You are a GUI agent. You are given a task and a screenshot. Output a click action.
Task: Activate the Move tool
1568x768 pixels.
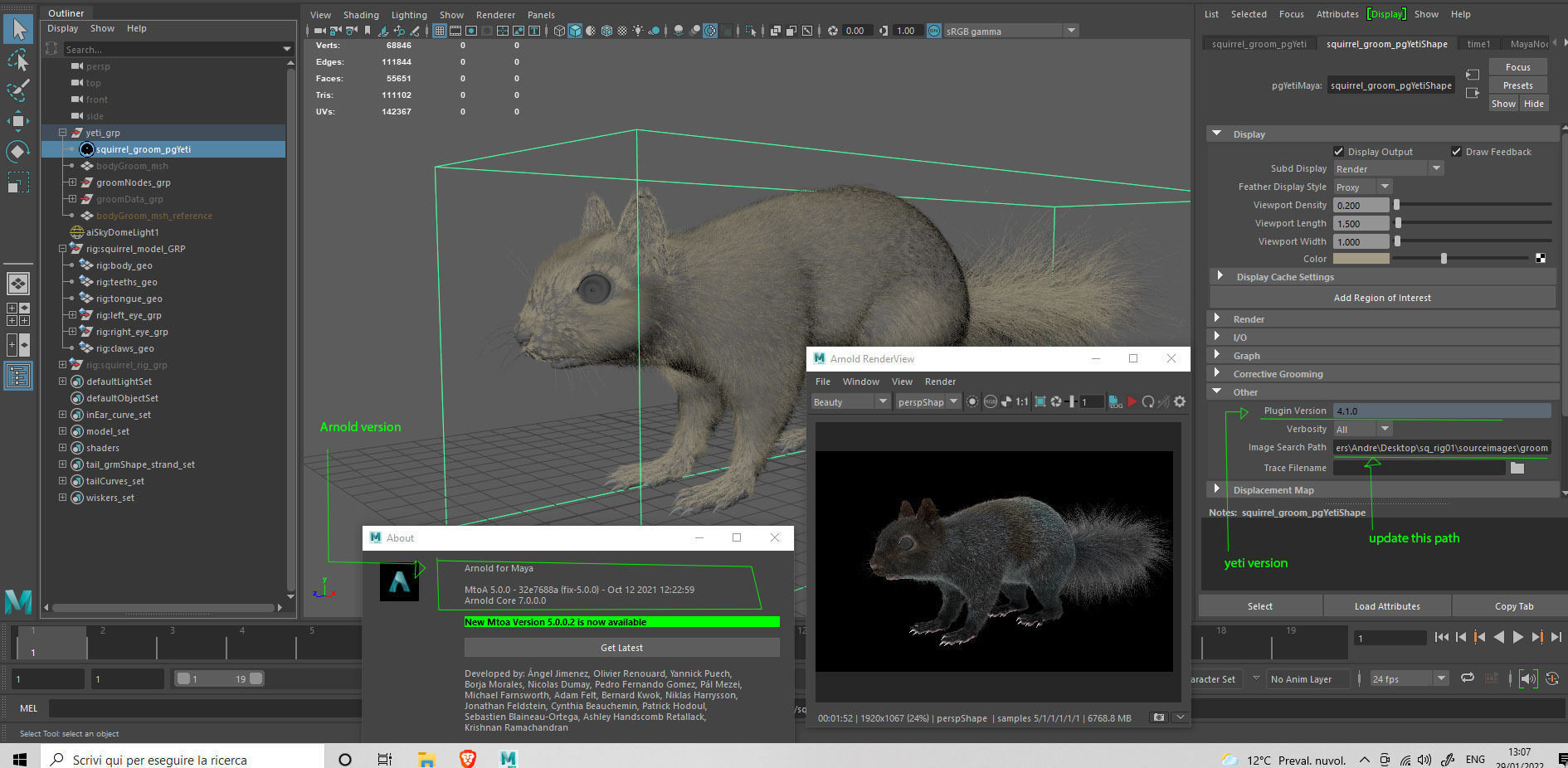tap(18, 121)
